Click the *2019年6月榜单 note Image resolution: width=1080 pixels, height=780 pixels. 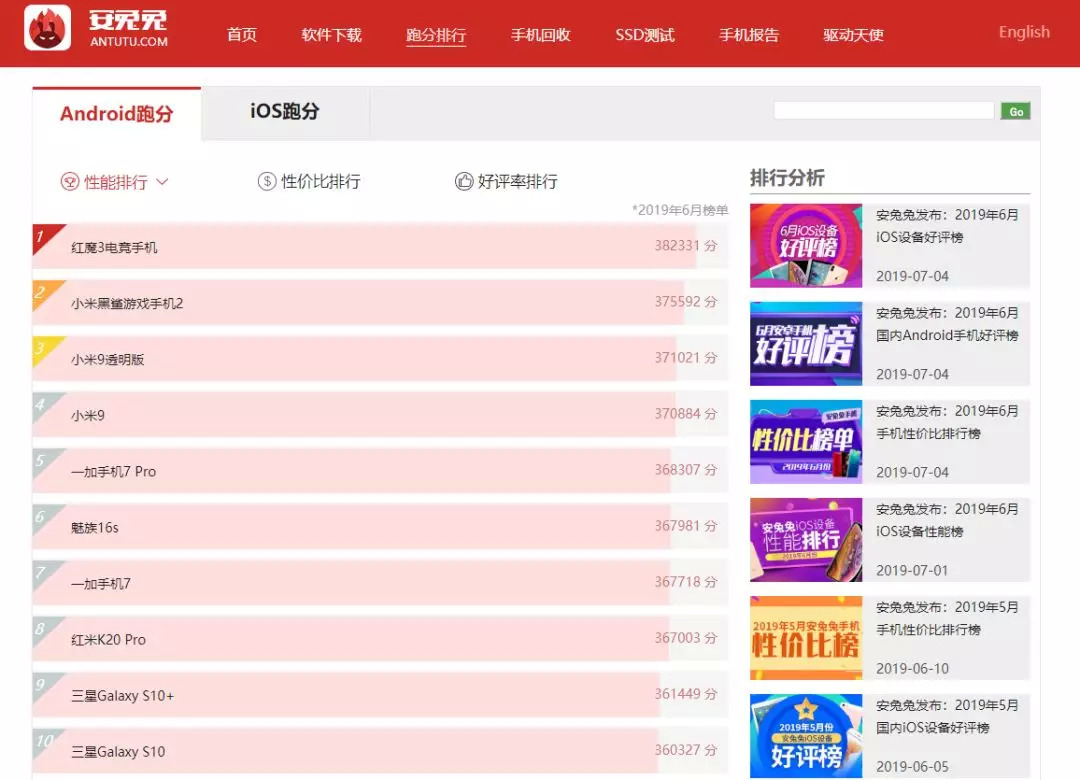[x=680, y=209]
